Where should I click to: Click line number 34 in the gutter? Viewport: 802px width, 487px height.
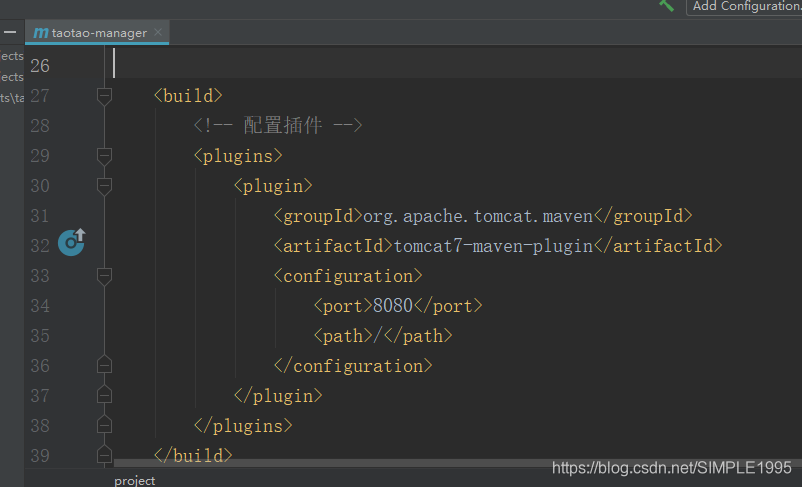pos(40,306)
